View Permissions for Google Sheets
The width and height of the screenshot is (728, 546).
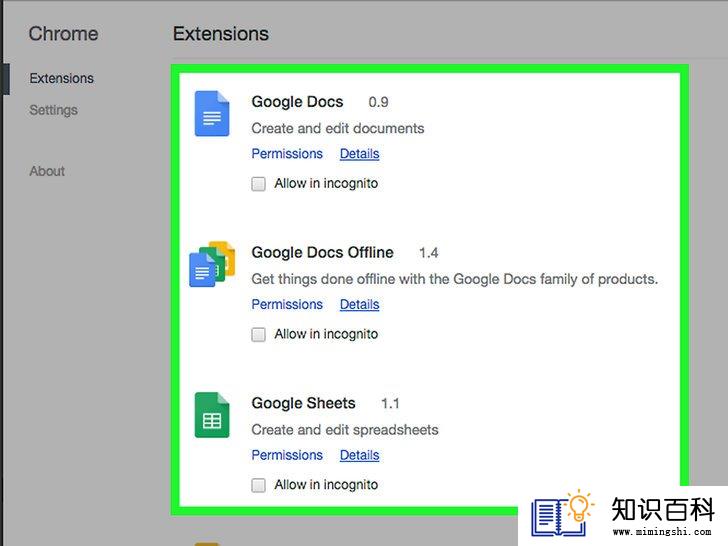click(x=287, y=455)
